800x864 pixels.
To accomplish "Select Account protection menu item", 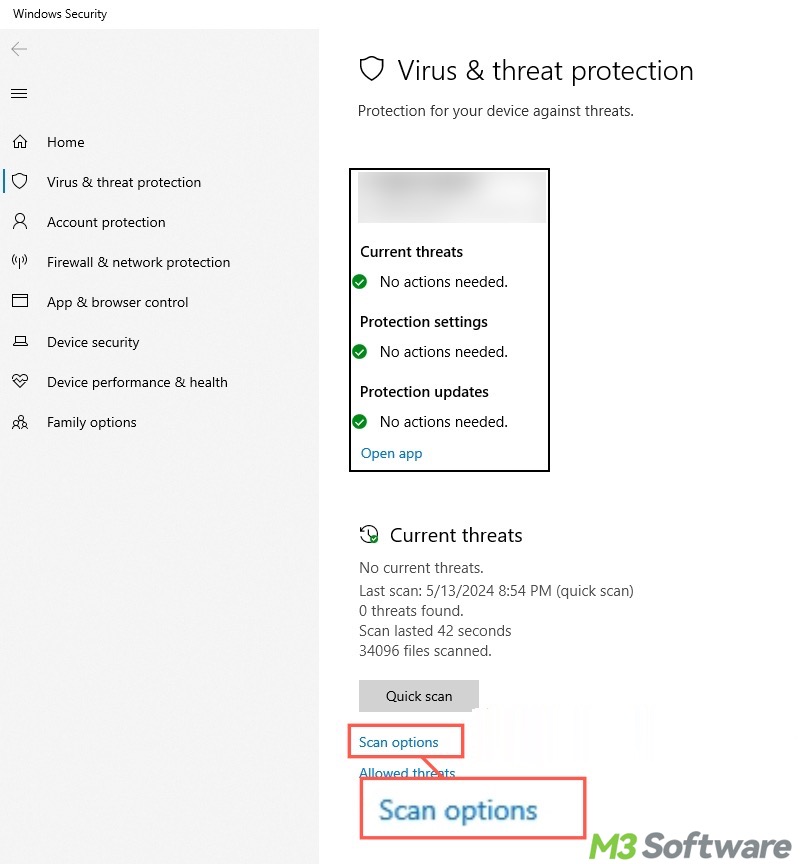I will click(106, 222).
